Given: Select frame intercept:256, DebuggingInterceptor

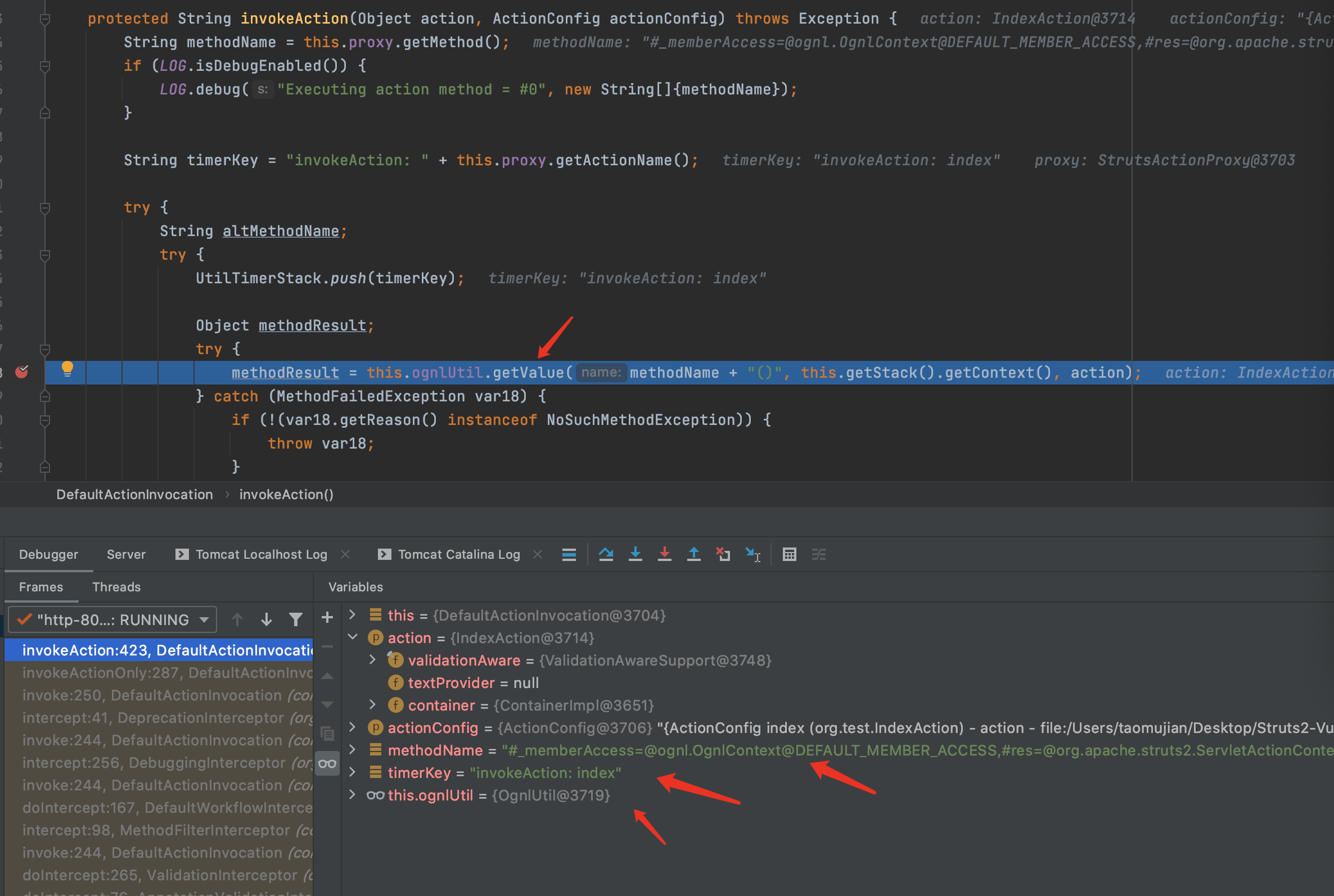Looking at the screenshot, I should pos(159,762).
